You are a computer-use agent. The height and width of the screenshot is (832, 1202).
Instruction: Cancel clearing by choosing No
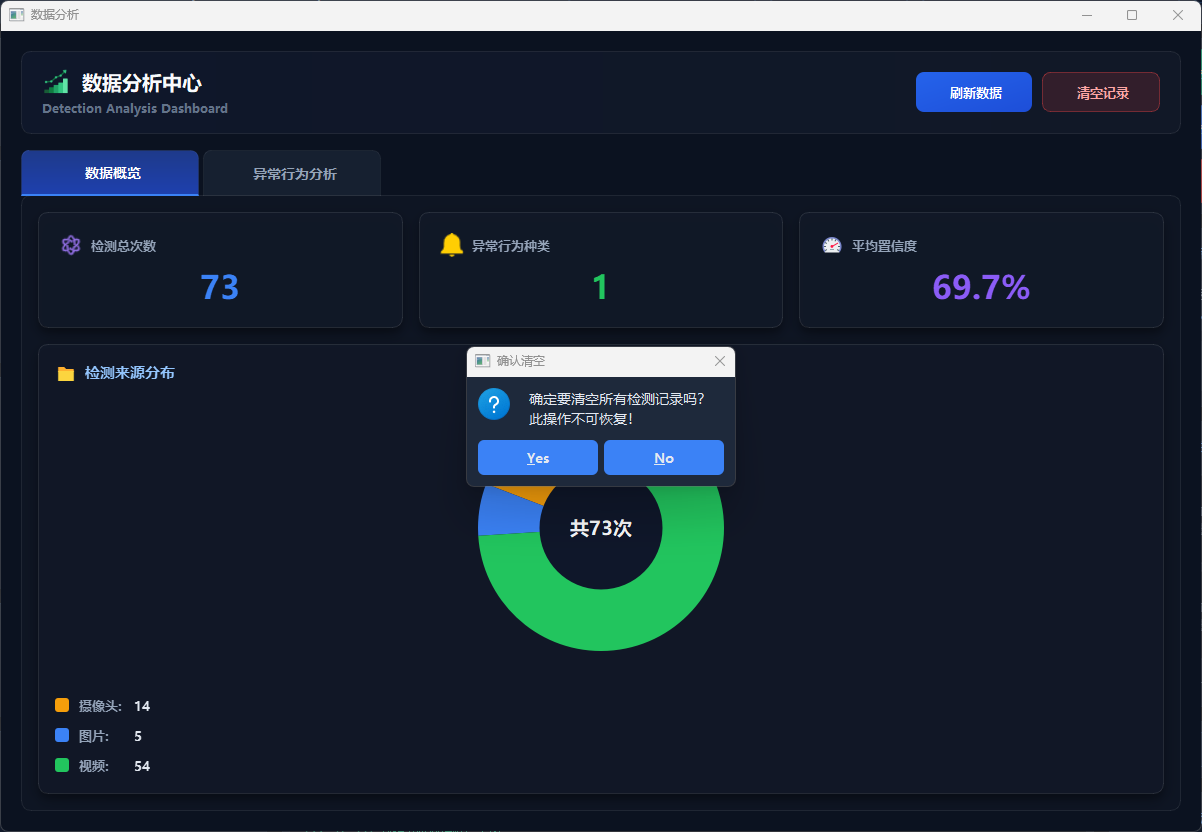click(x=664, y=458)
